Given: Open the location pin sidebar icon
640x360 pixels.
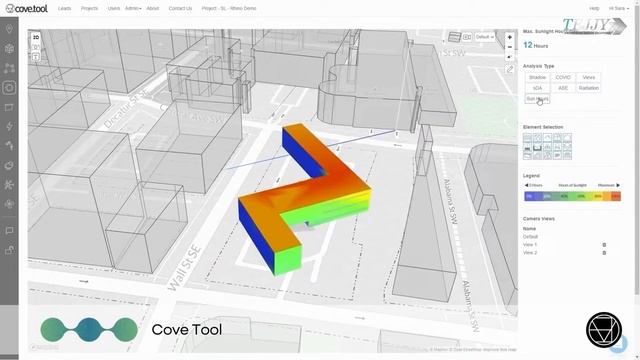Looking at the screenshot, I should pos(9,29).
